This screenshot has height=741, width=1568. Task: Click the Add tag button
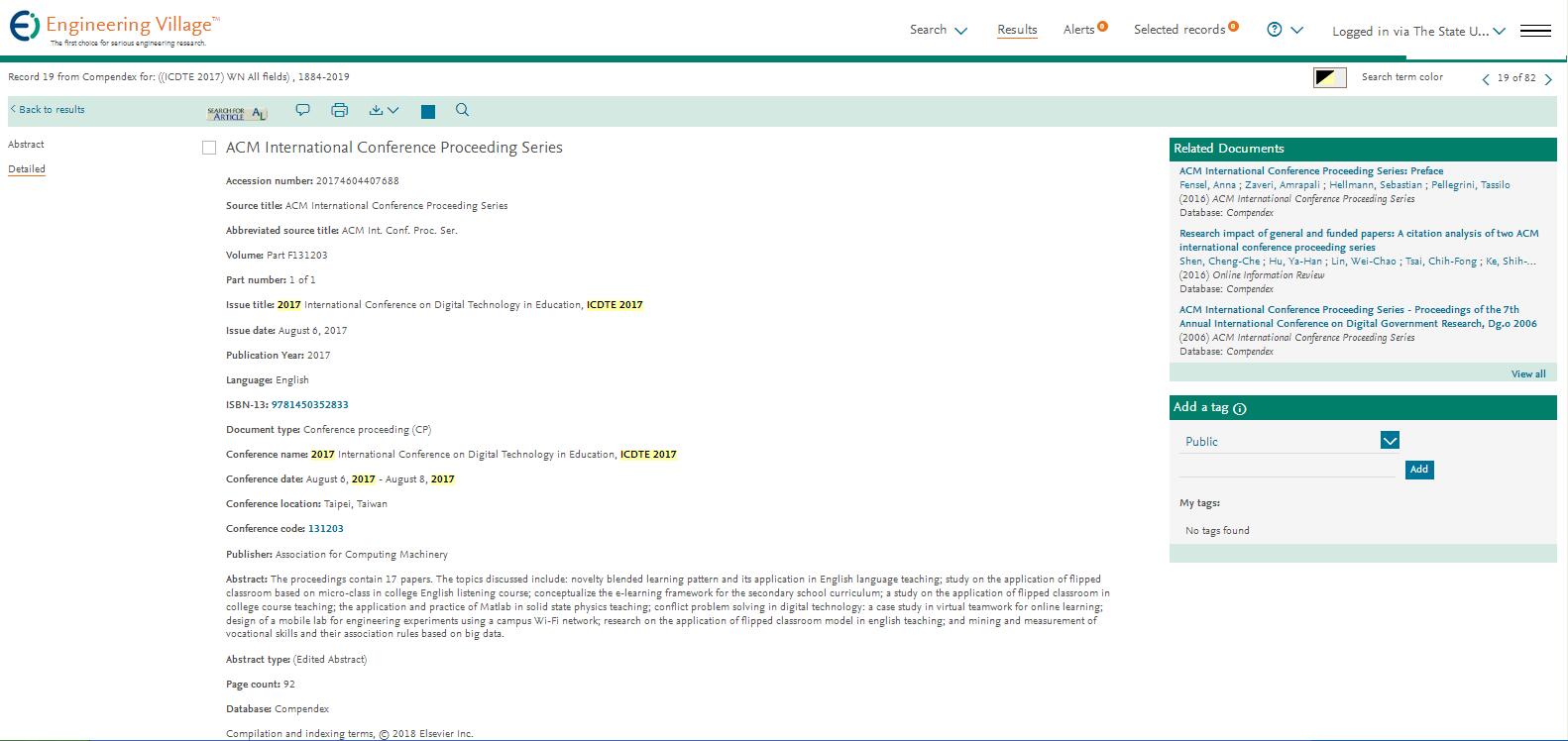pos(1419,470)
